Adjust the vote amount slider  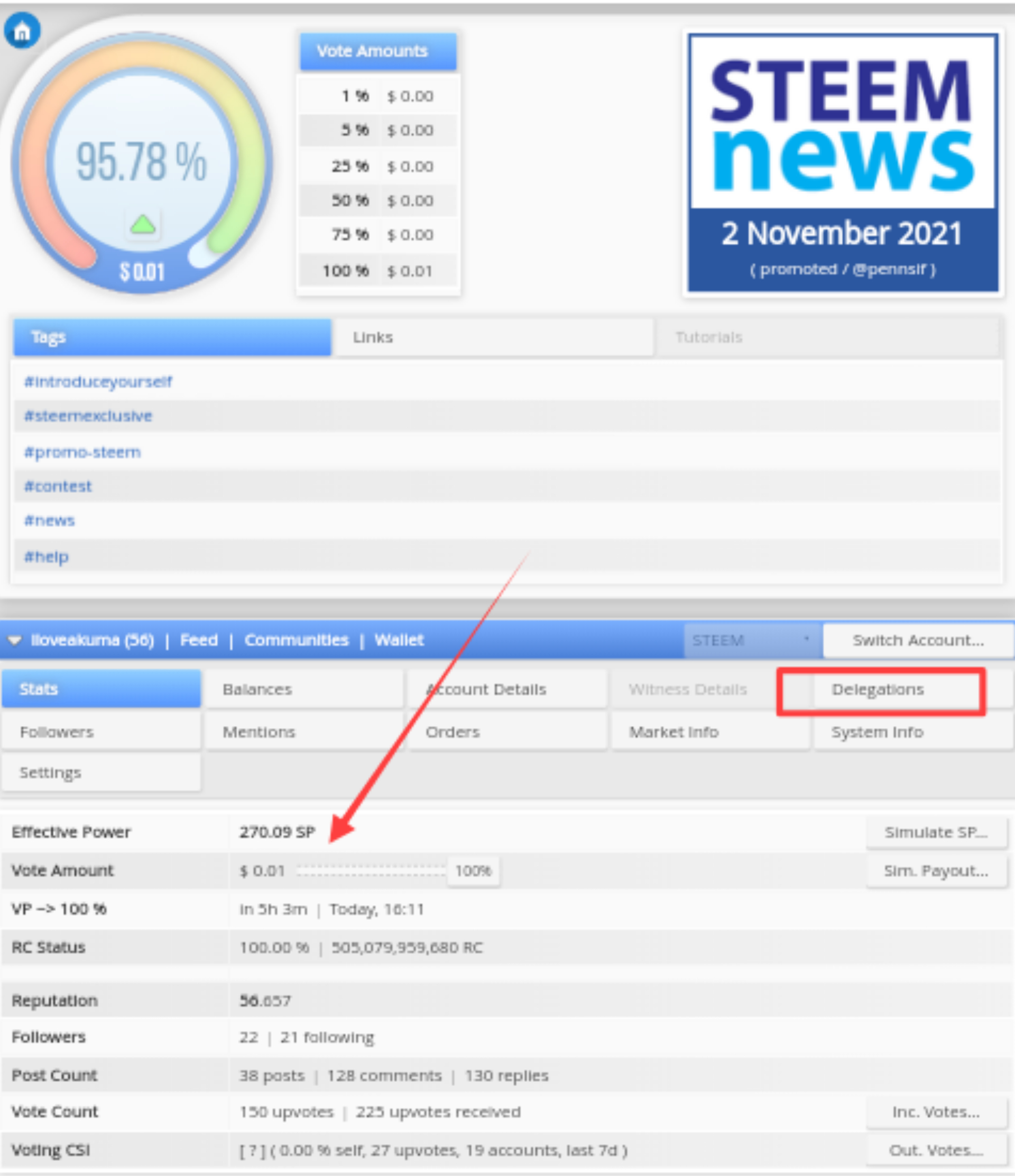(x=372, y=871)
